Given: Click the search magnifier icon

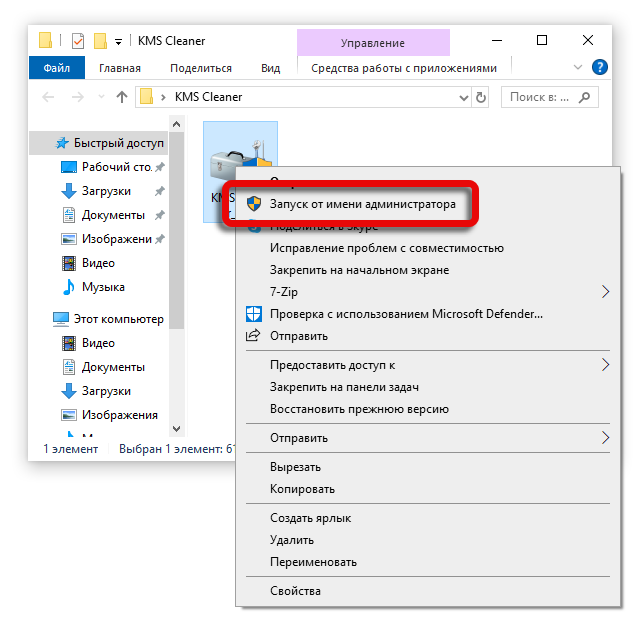Looking at the screenshot, I should 584,97.
